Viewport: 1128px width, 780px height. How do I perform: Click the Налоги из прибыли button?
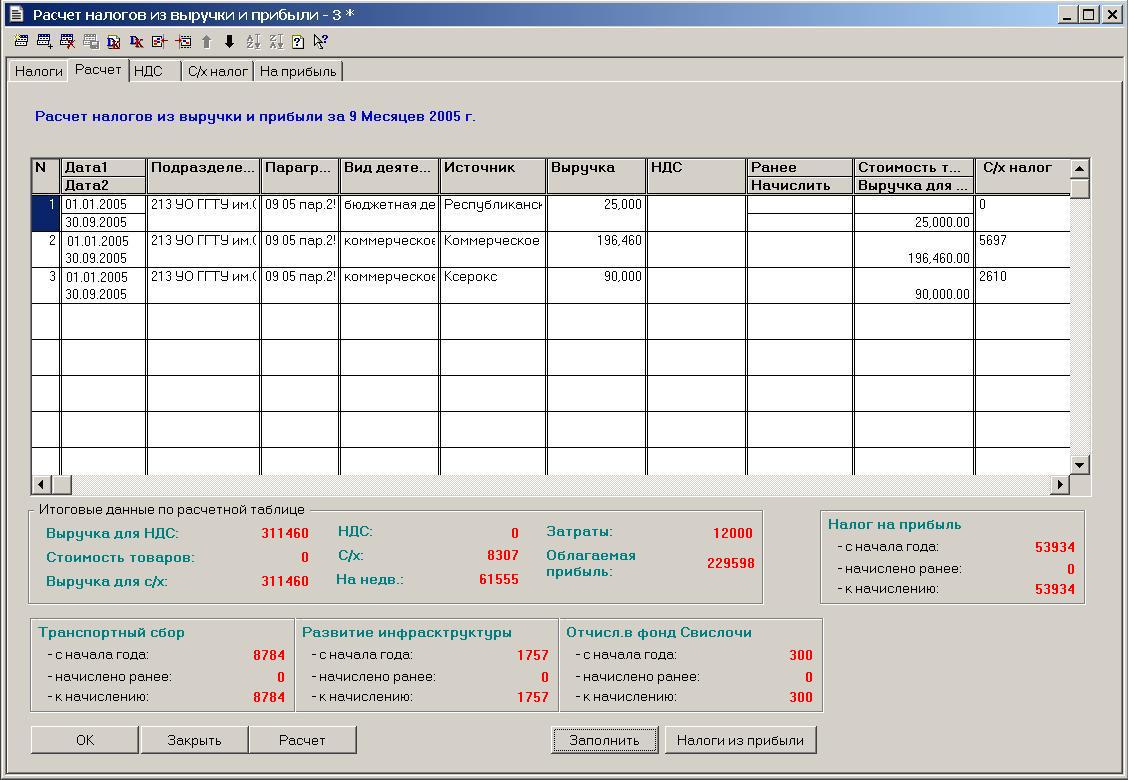740,740
